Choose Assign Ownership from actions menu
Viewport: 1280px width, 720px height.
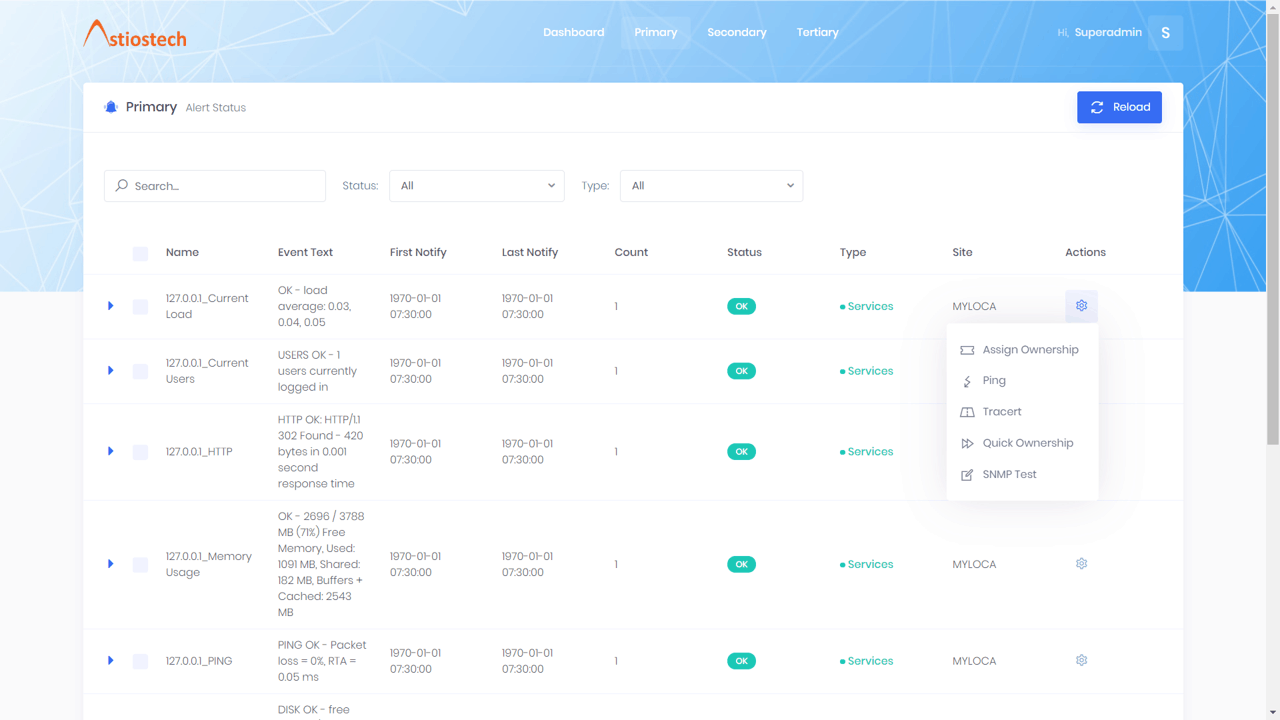click(x=1022, y=350)
